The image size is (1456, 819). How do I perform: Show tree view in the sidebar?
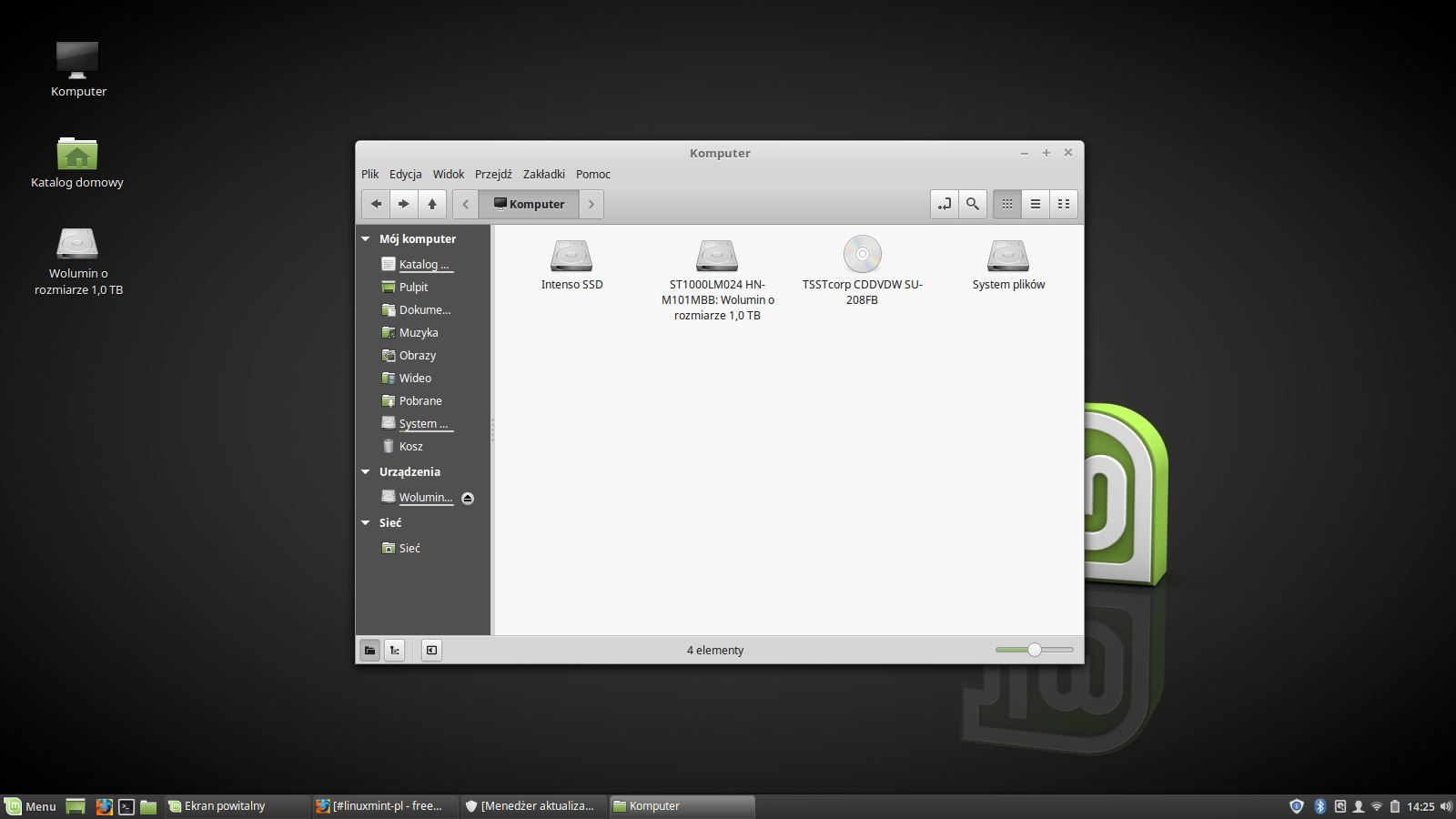(394, 650)
